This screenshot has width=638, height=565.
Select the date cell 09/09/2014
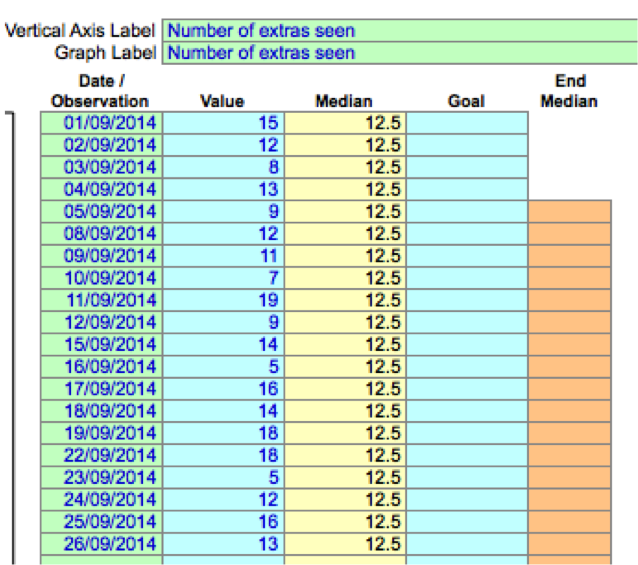pyautogui.click(x=102, y=256)
